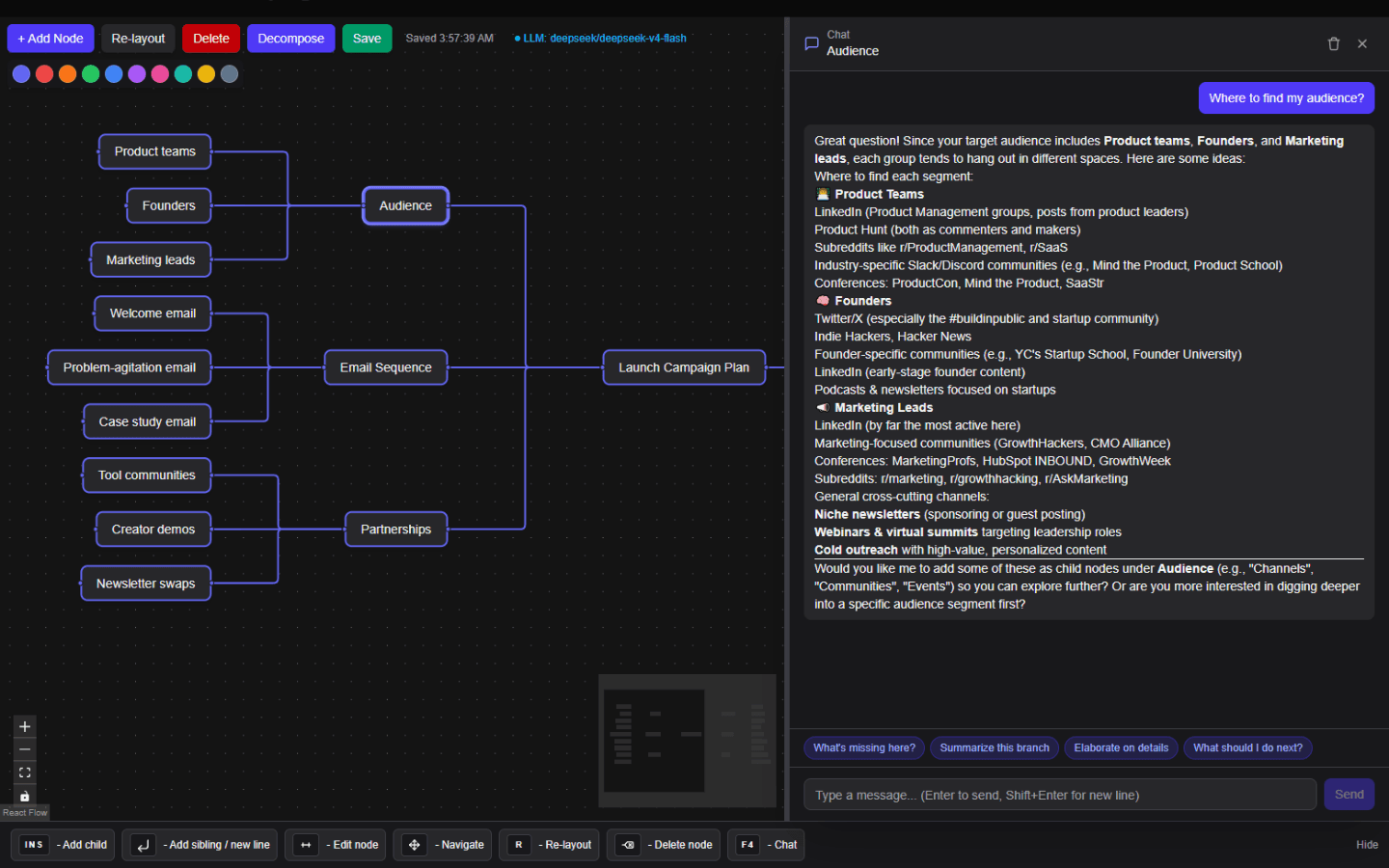
Task: Pick the green color swatch
Action: pyautogui.click(x=91, y=74)
